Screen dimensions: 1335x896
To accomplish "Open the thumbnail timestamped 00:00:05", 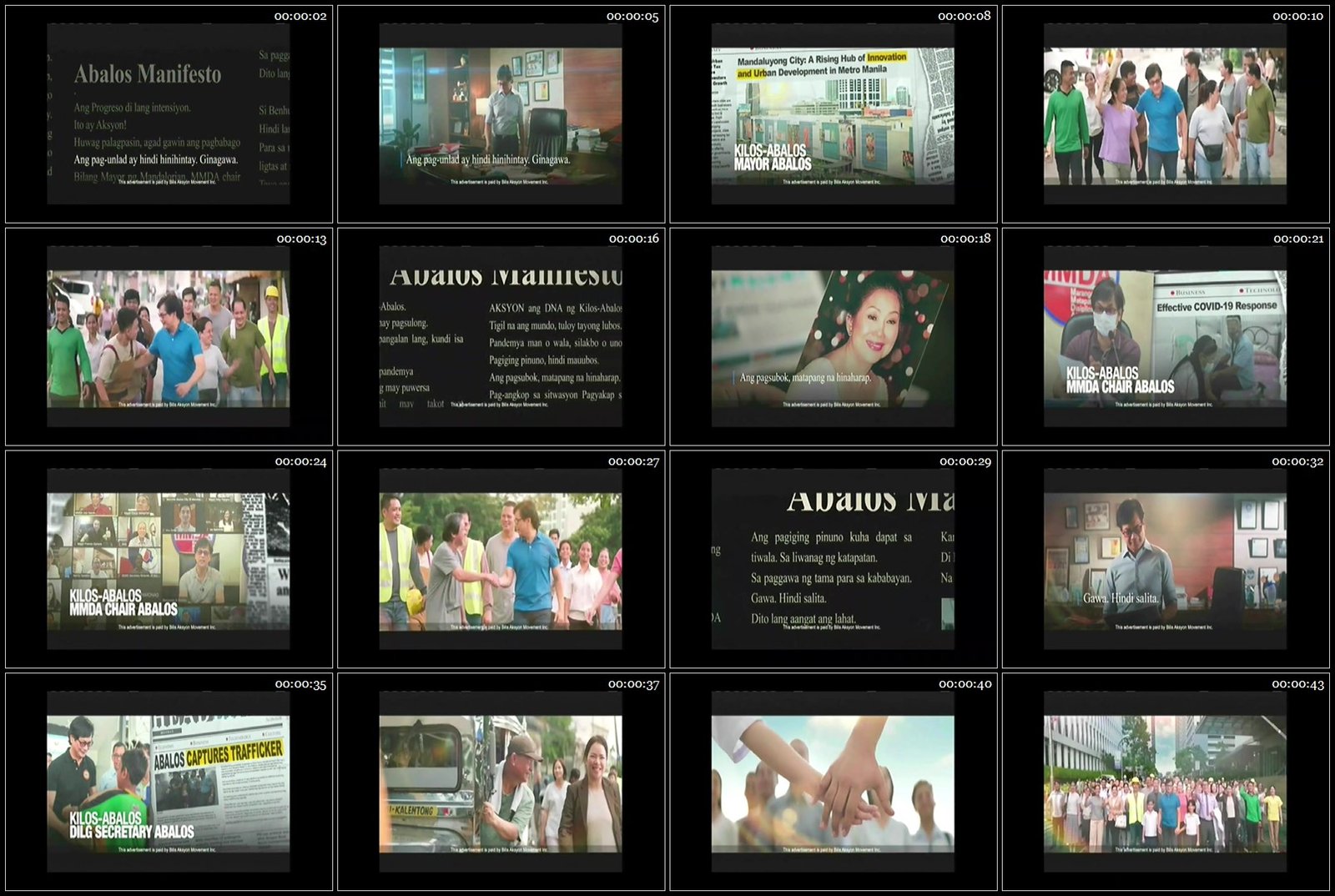I will (x=501, y=114).
